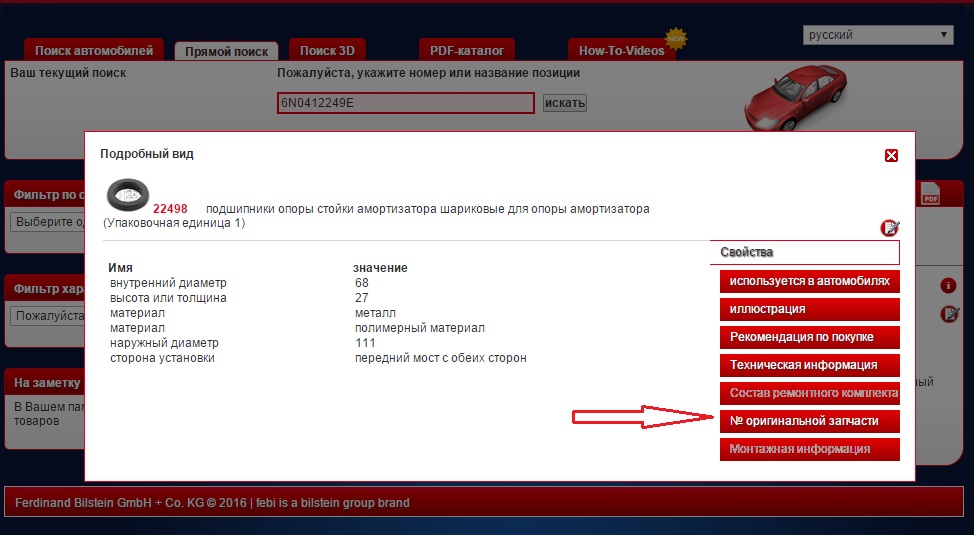The width and height of the screenshot is (974, 535).
Task: Click the note icon below the info icon
Action: pyautogui.click(x=950, y=313)
